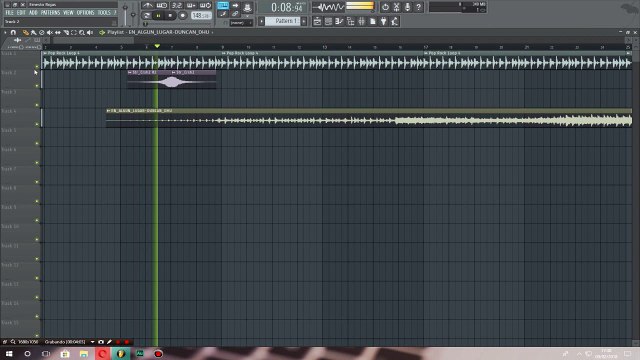Click the help question mark icon
Screen dimensions: 640x360
click(418, 7)
